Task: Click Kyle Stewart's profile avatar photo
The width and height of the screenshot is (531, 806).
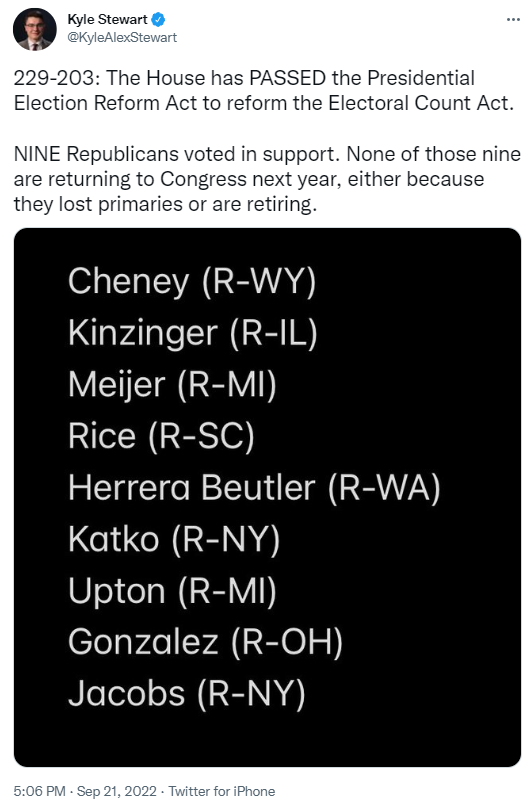Action: click(x=34, y=29)
